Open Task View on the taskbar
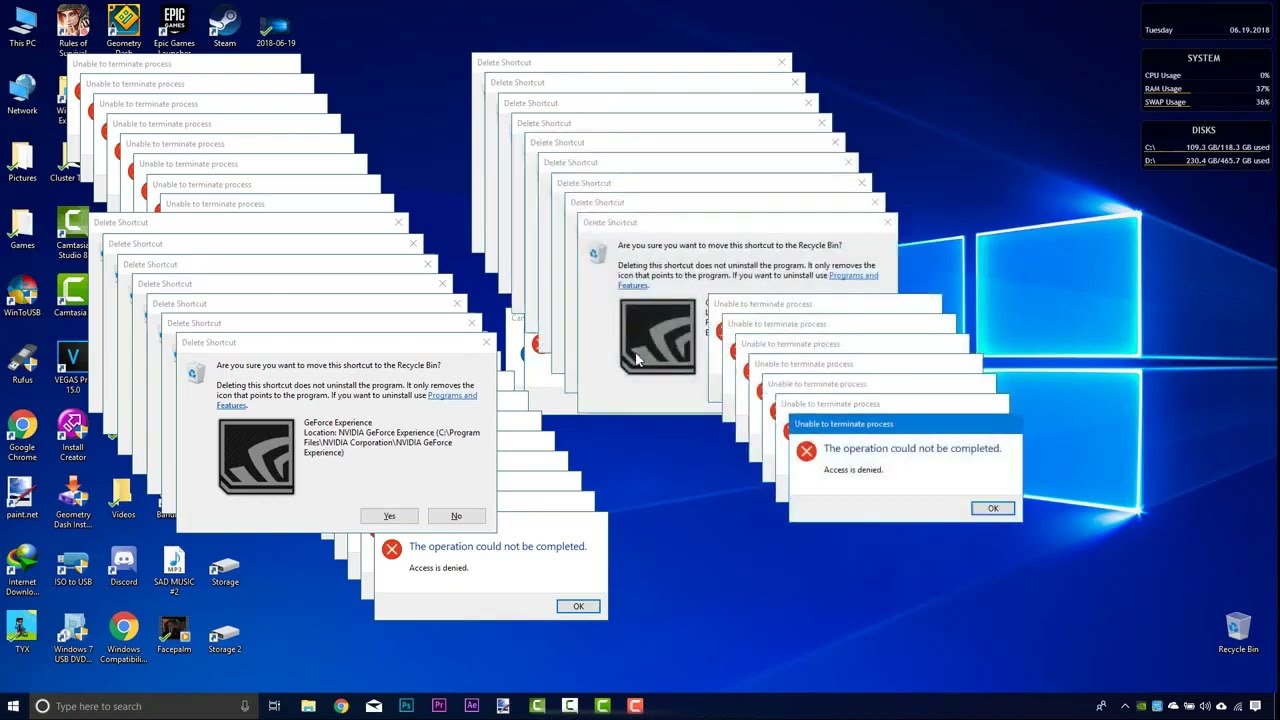The height and width of the screenshot is (720, 1280). 274,706
